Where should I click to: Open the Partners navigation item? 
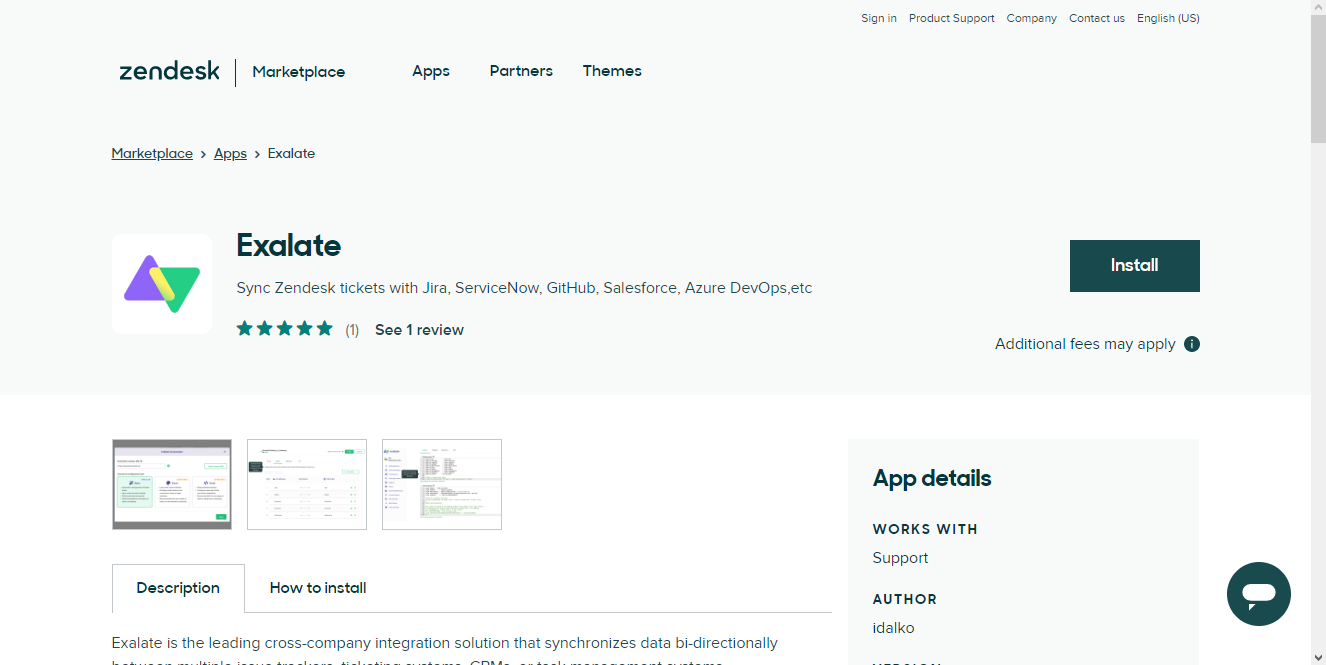(521, 71)
